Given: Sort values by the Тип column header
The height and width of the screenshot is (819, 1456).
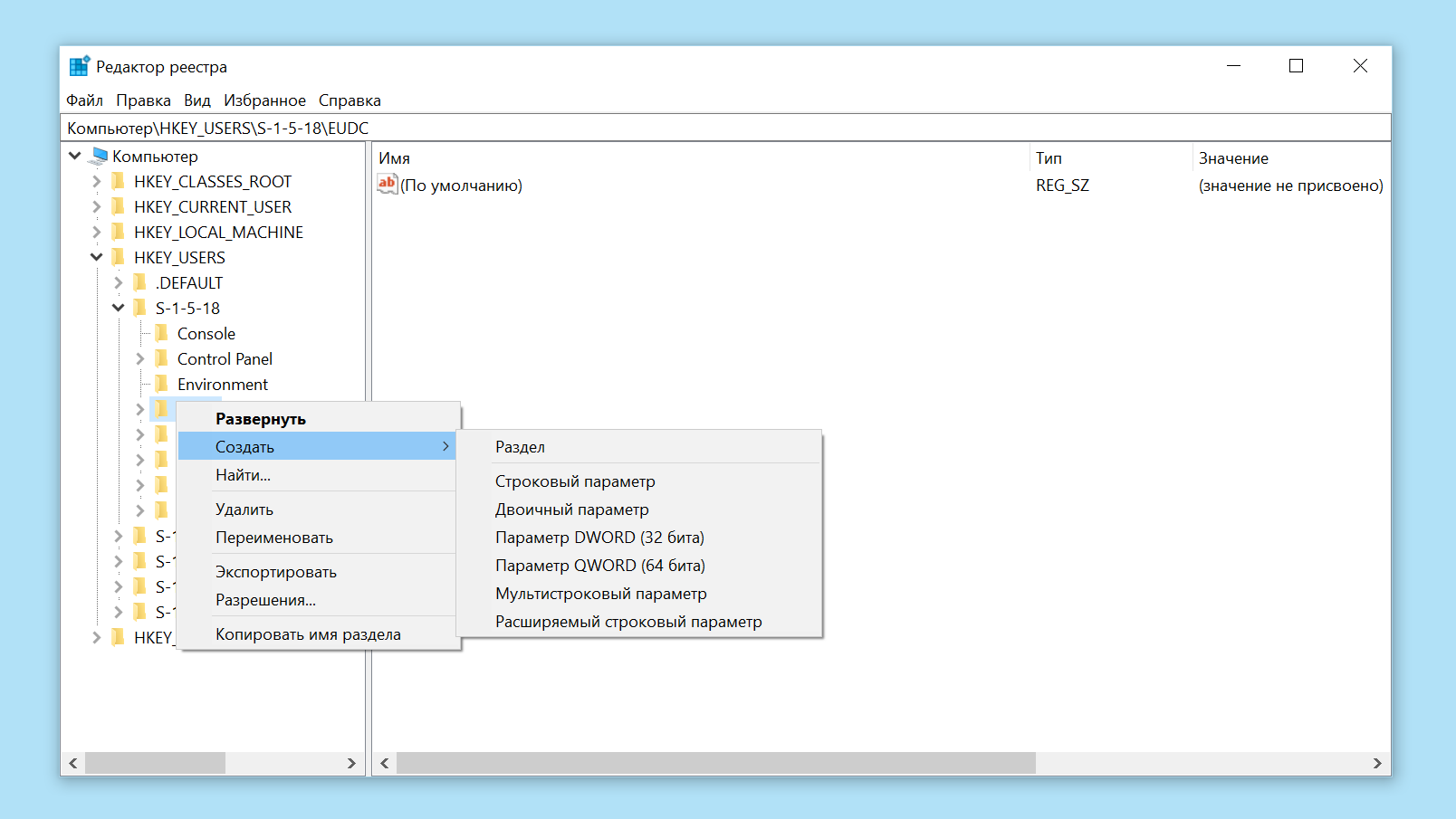Looking at the screenshot, I should (1112, 158).
